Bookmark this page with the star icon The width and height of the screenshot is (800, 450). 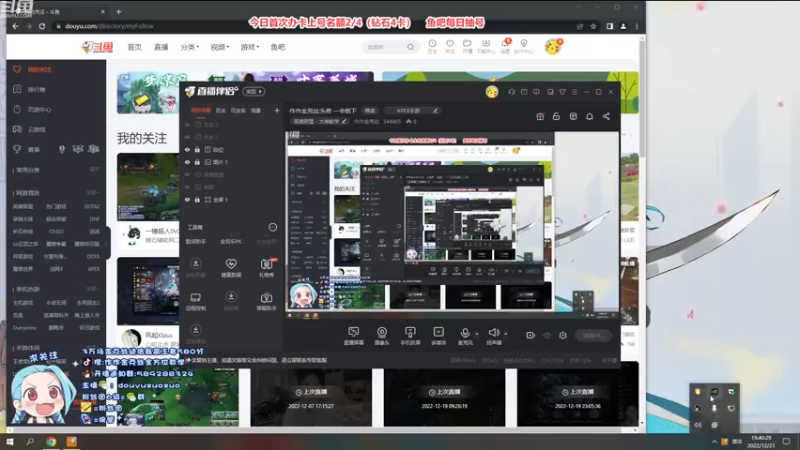coord(593,26)
